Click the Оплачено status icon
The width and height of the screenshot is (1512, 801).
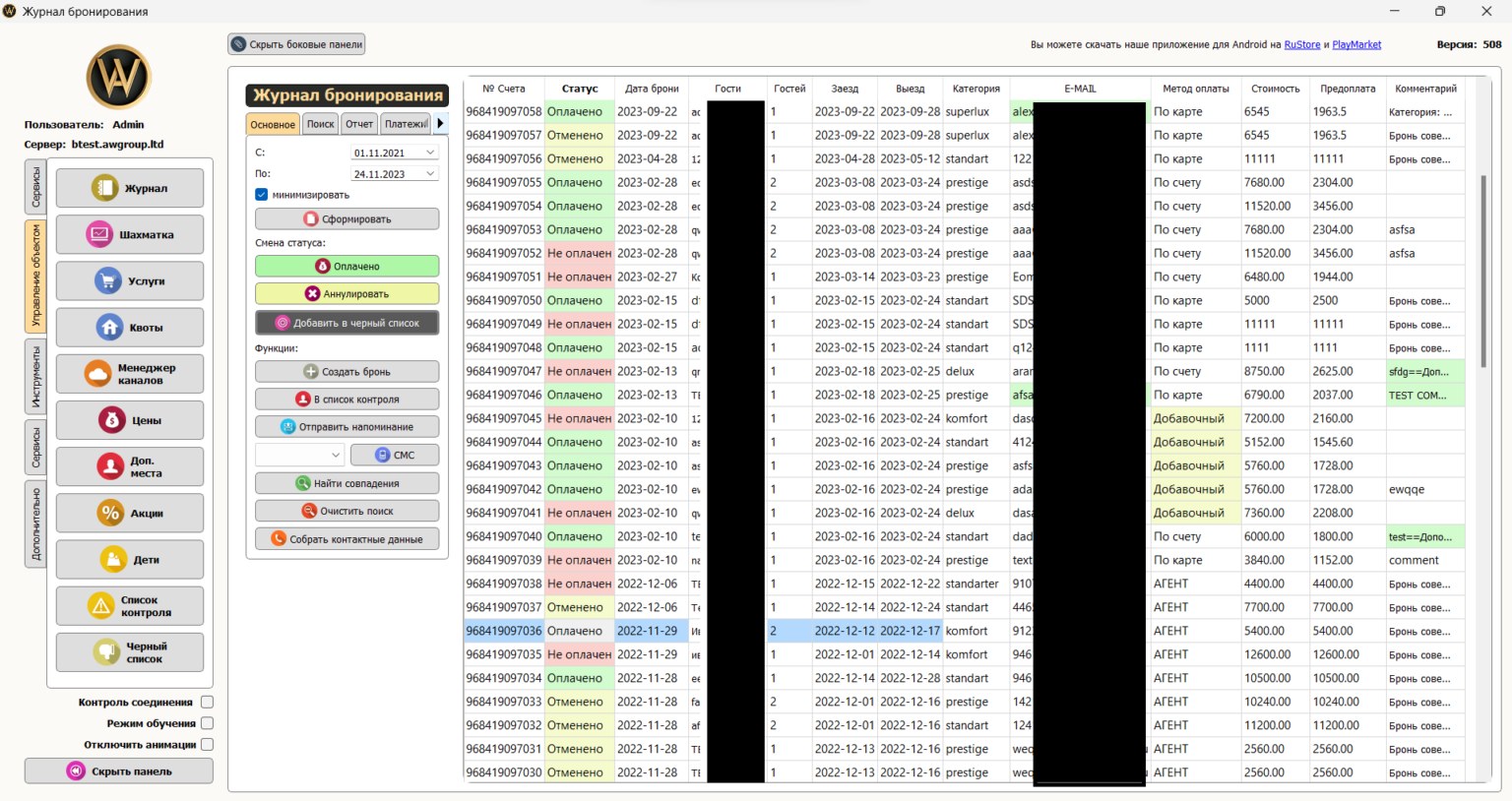(322, 266)
